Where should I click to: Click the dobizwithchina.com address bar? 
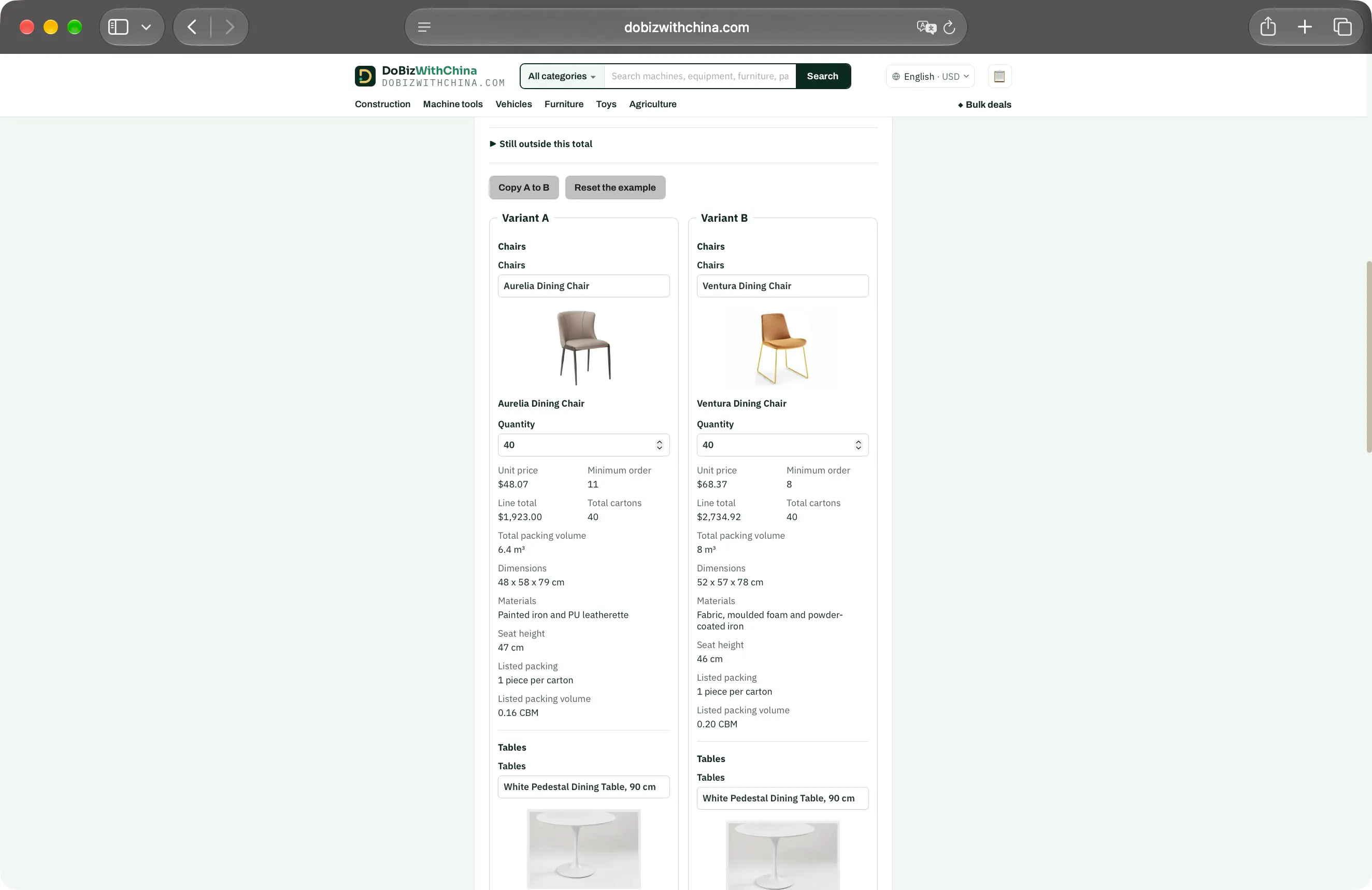pyautogui.click(x=686, y=27)
